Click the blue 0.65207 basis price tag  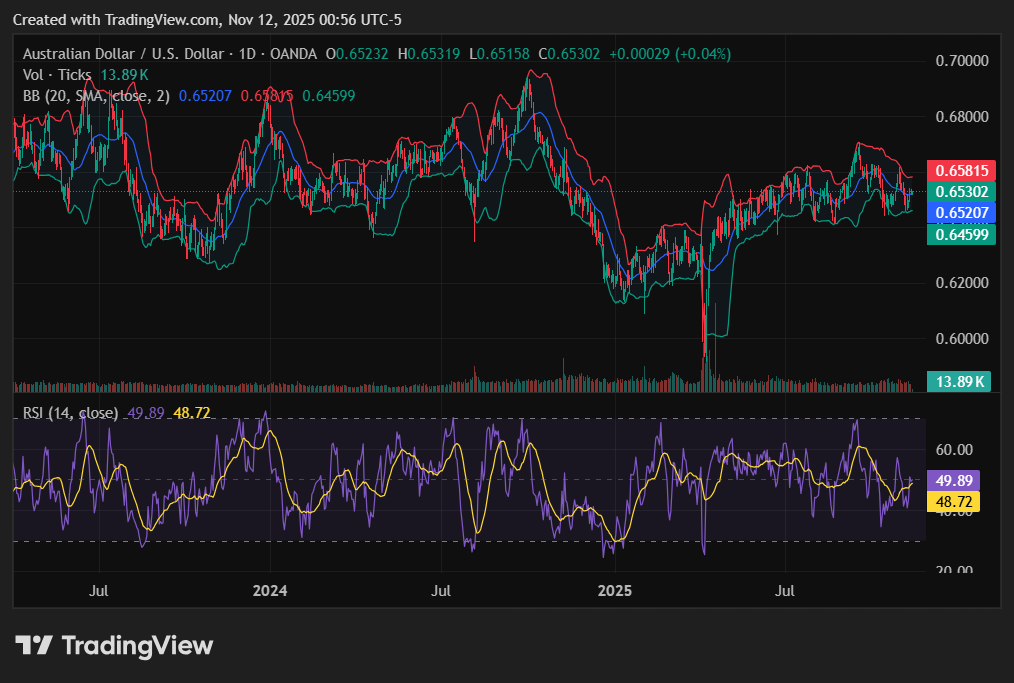(x=959, y=212)
